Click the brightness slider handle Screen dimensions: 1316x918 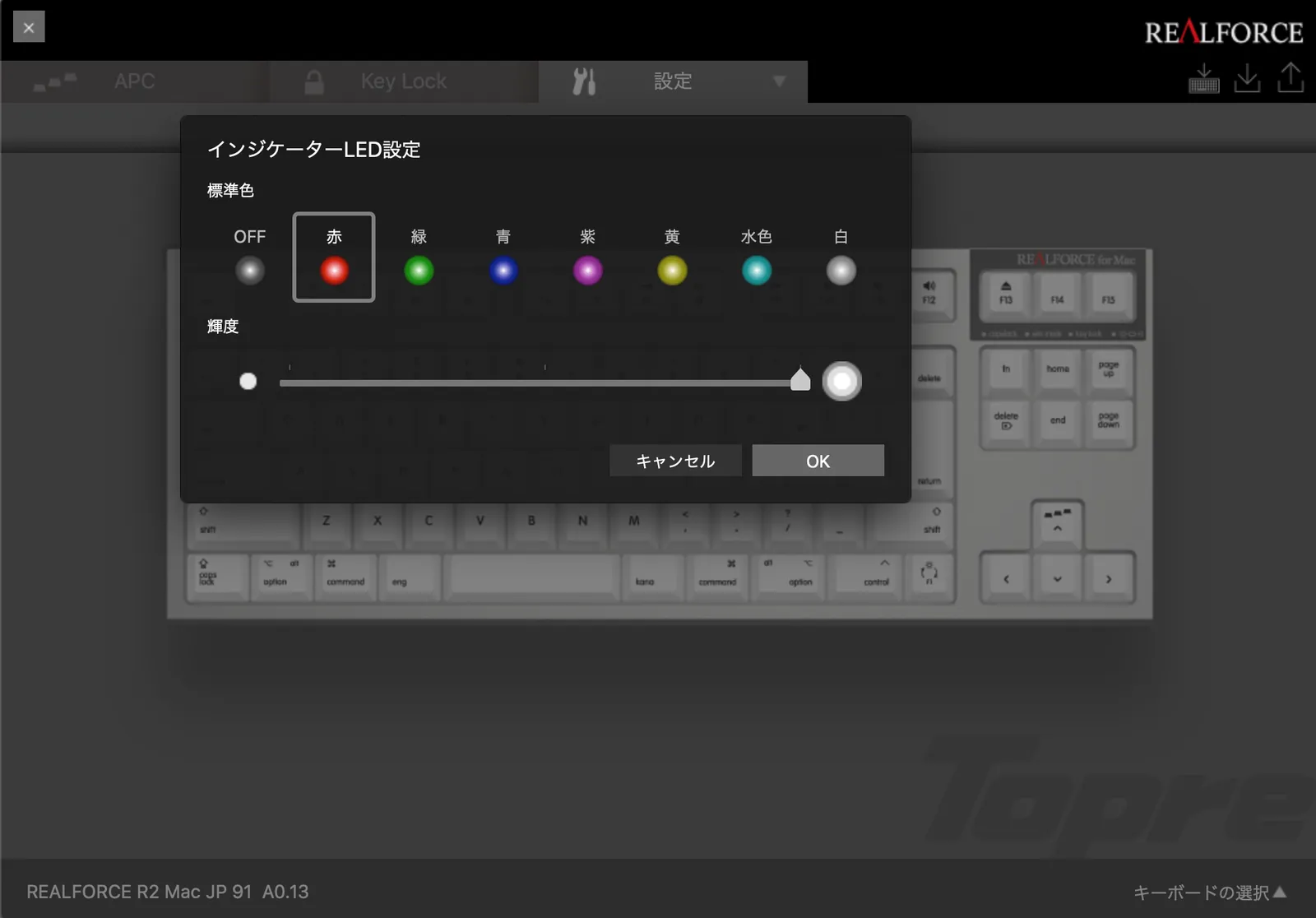point(799,379)
